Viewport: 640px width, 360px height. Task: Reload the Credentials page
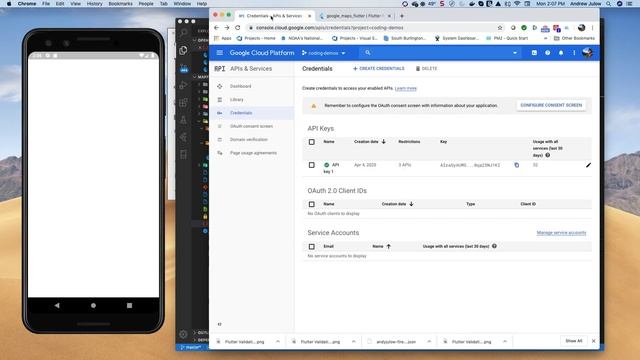point(238,28)
